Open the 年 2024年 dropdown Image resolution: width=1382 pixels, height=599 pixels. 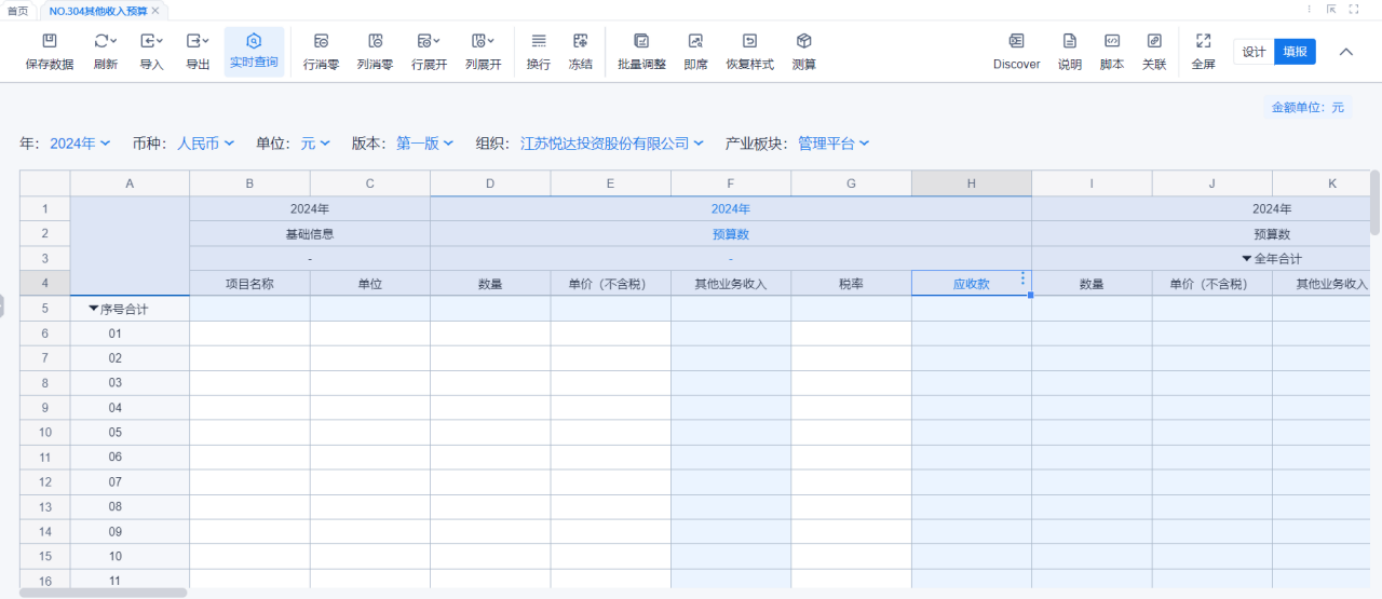pyautogui.click(x=80, y=144)
